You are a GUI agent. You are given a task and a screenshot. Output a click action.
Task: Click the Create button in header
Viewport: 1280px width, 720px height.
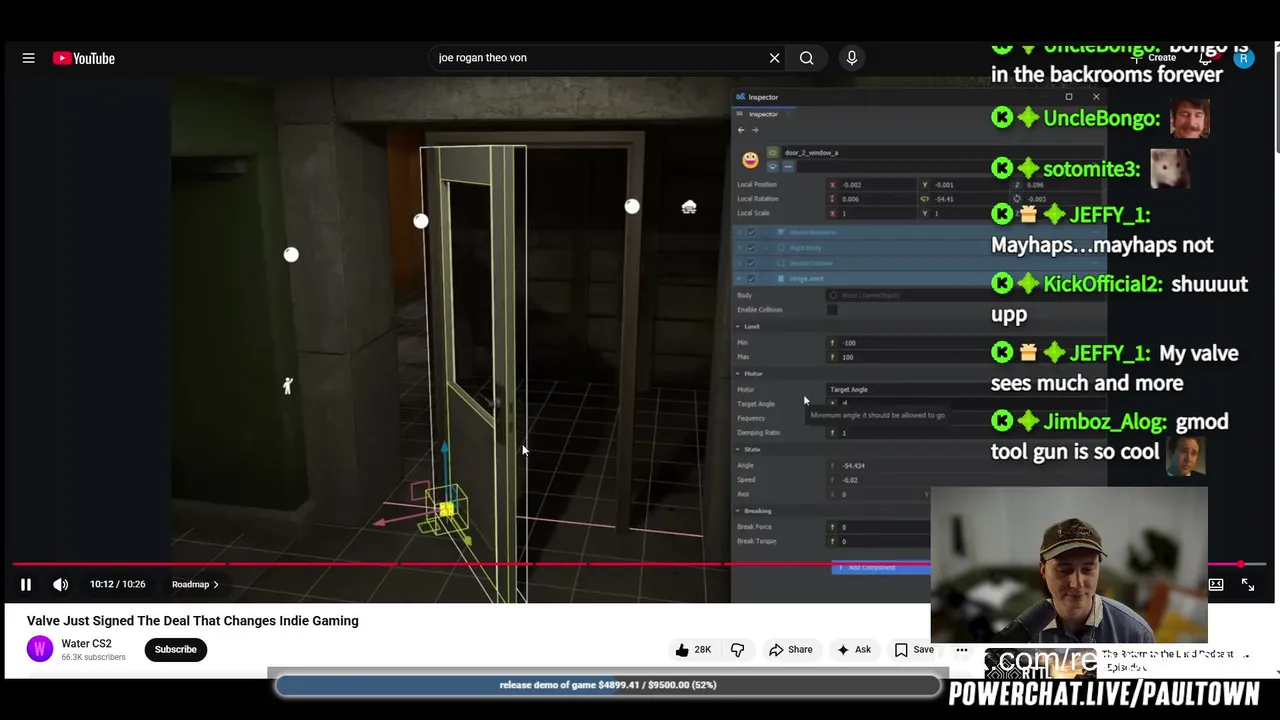pyautogui.click(x=1154, y=58)
